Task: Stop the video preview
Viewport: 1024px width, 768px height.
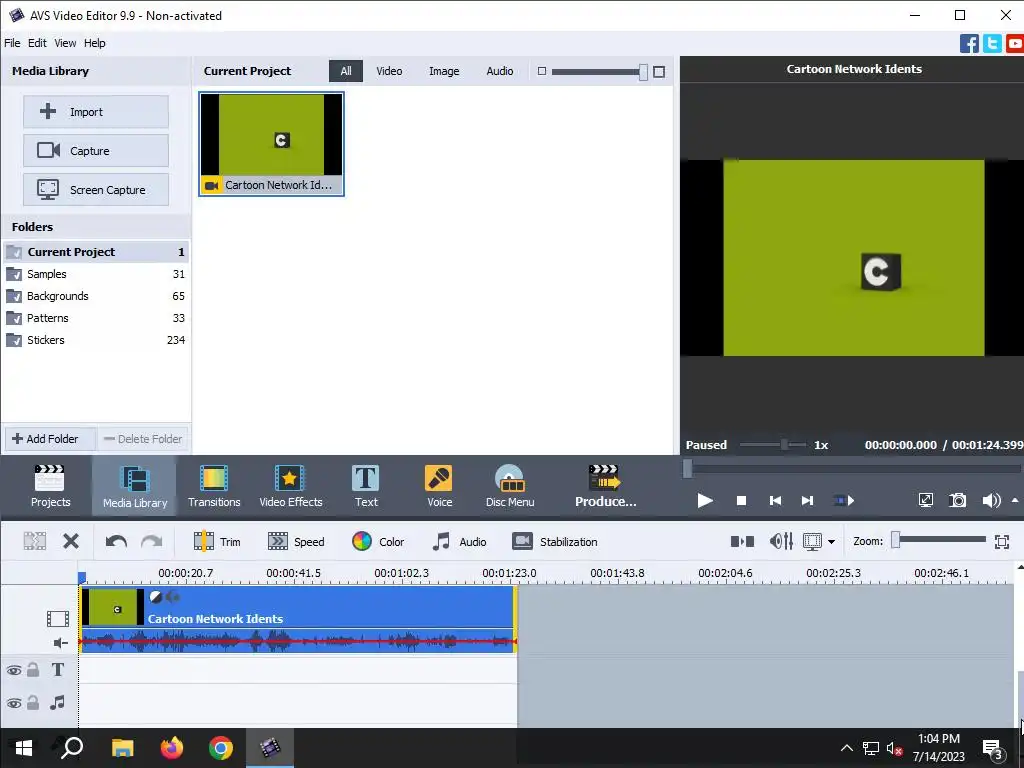Action: tap(741, 501)
